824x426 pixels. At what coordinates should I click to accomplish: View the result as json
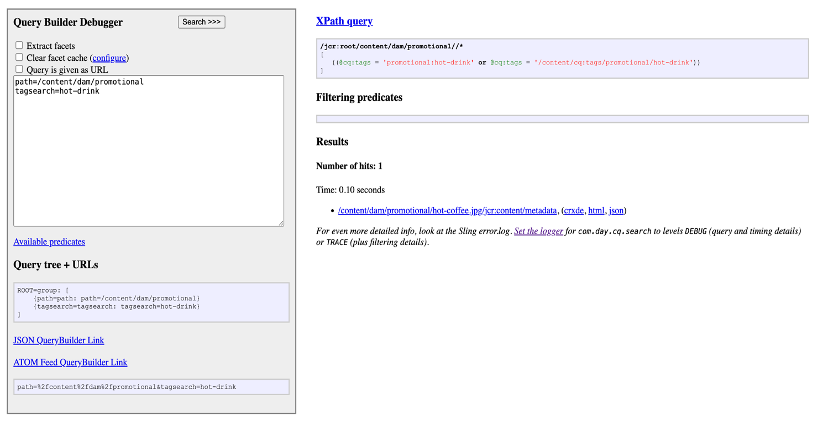point(617,210)
